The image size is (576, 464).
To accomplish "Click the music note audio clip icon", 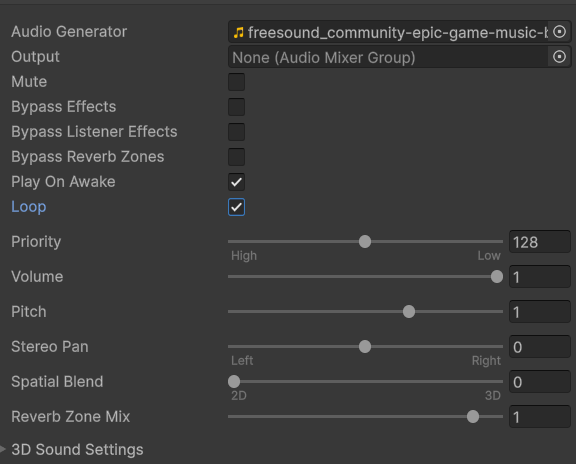I will click(238, 32).
